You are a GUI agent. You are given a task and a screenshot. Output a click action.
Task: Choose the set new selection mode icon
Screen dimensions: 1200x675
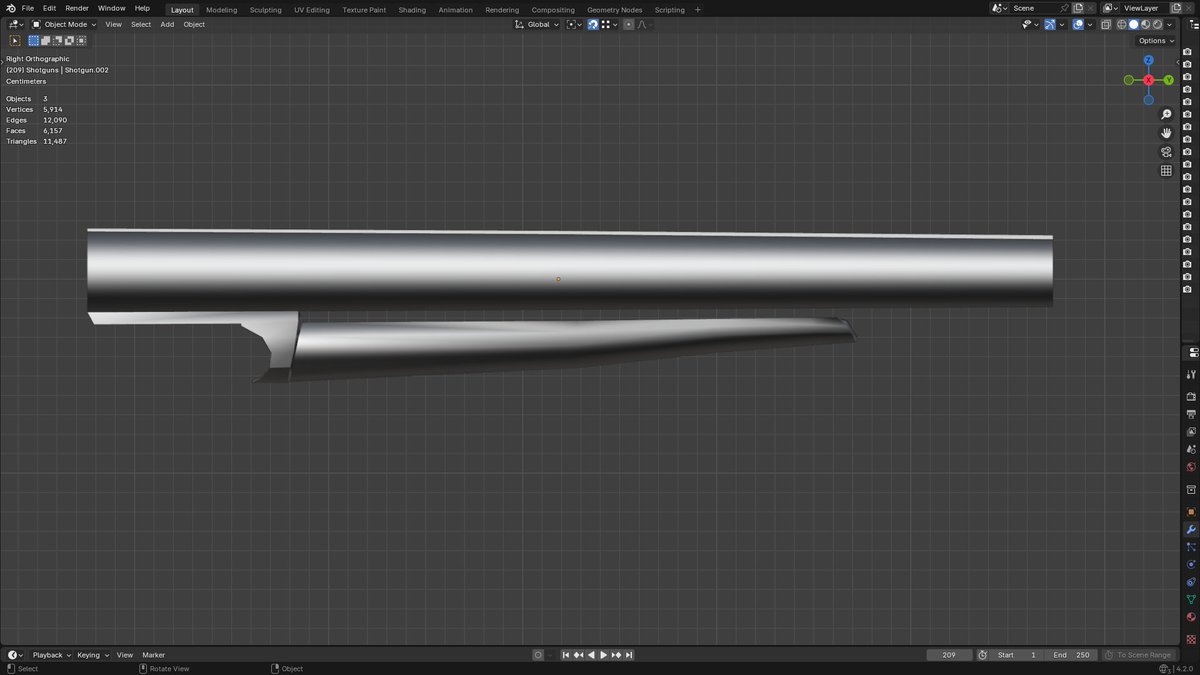tap(34, 40)
